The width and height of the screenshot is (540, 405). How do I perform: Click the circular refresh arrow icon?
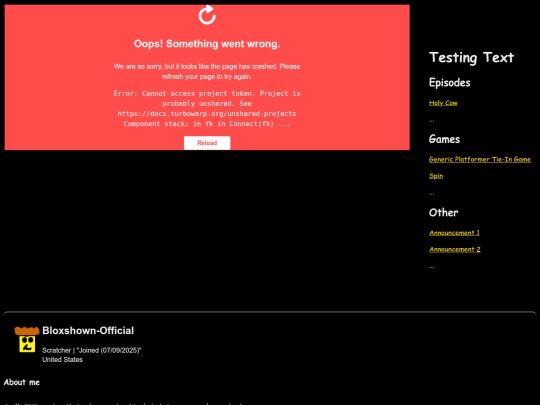click(207, 15)
